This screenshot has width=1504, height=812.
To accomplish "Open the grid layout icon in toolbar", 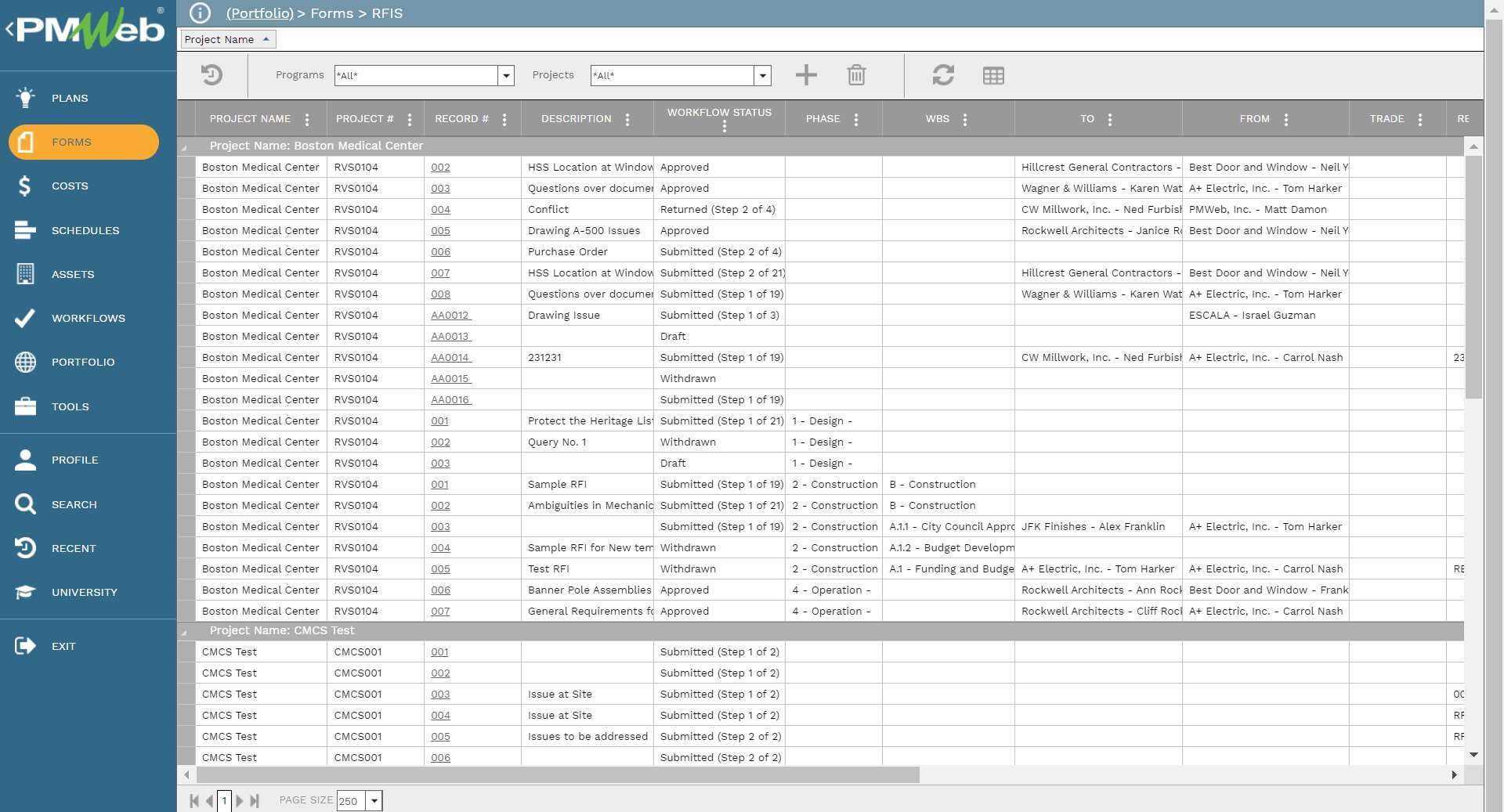I will [x=993, y=76].
